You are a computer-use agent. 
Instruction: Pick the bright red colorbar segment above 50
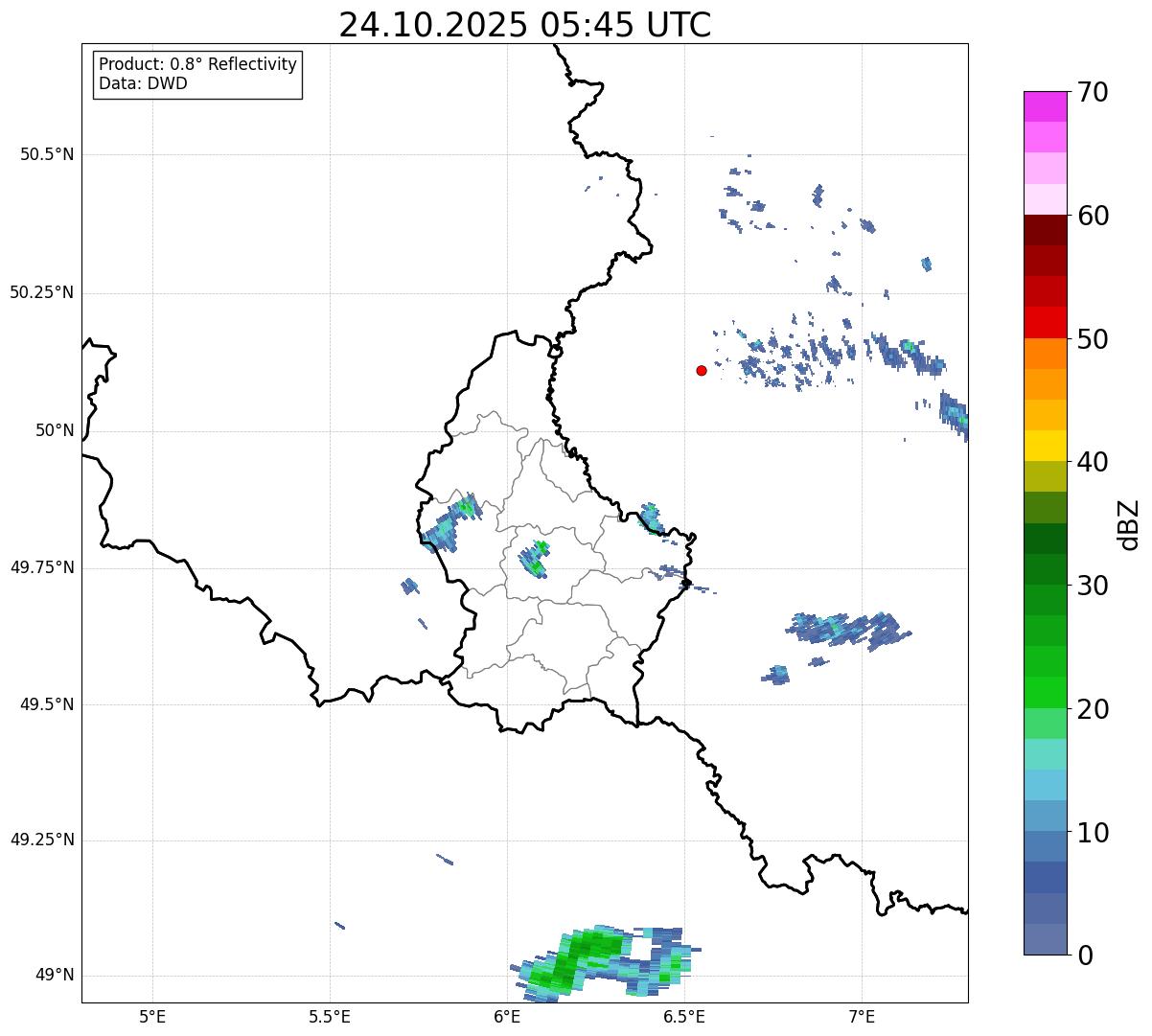coord(1046,323)
